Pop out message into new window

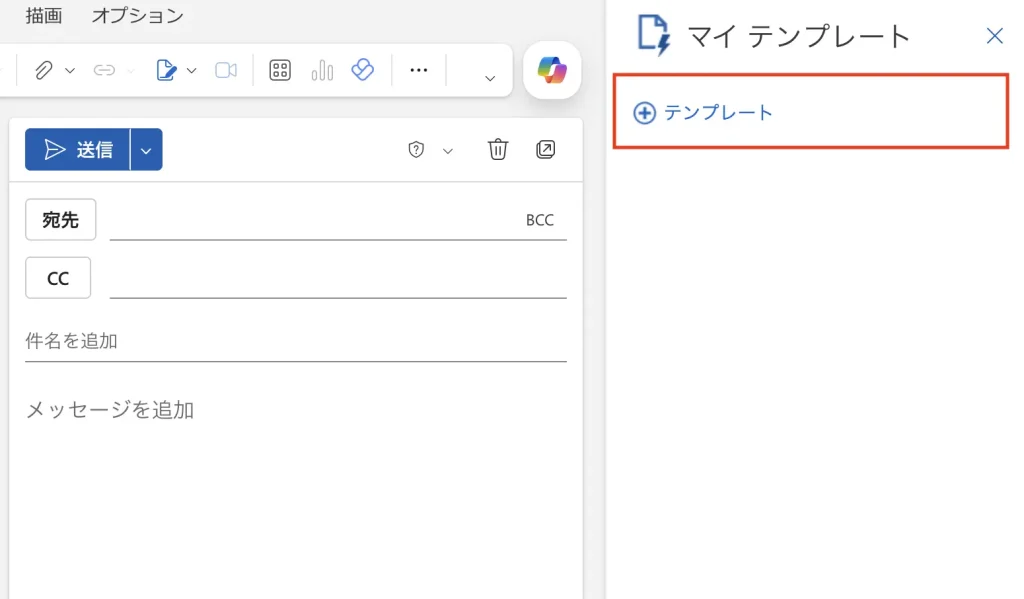point(545,150)
